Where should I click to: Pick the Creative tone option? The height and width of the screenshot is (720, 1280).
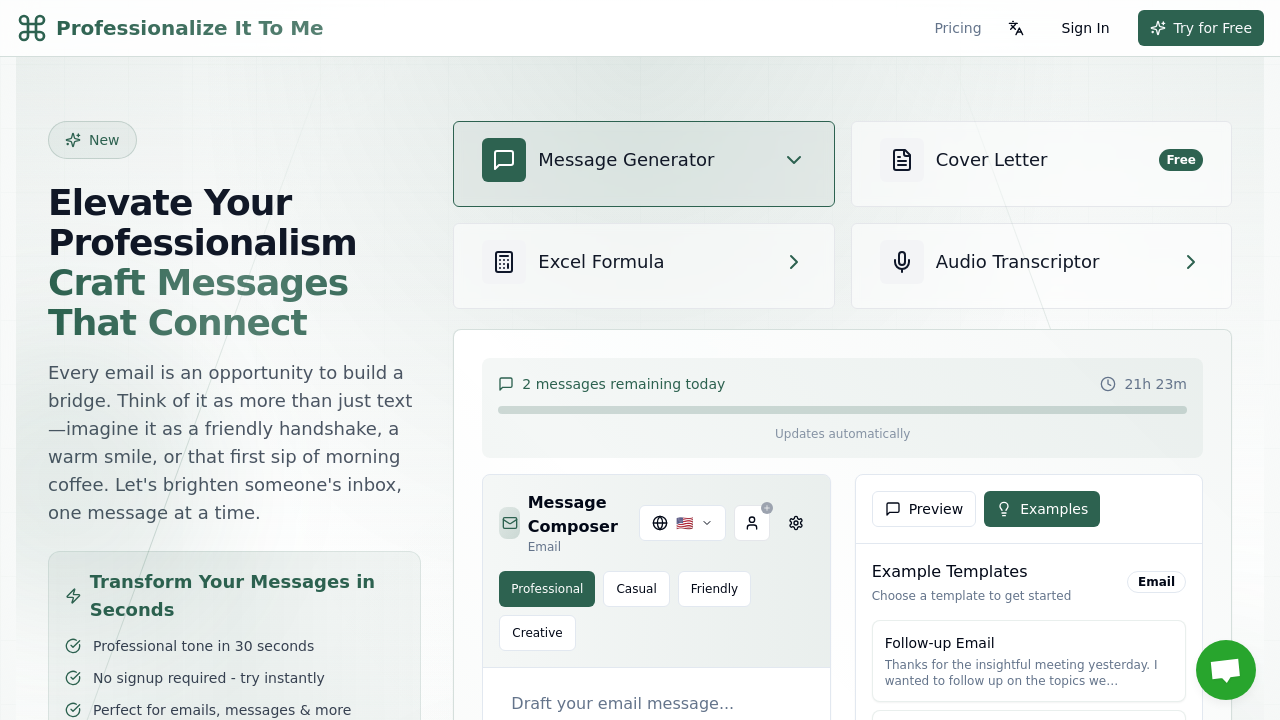click(x=537, y=633)
